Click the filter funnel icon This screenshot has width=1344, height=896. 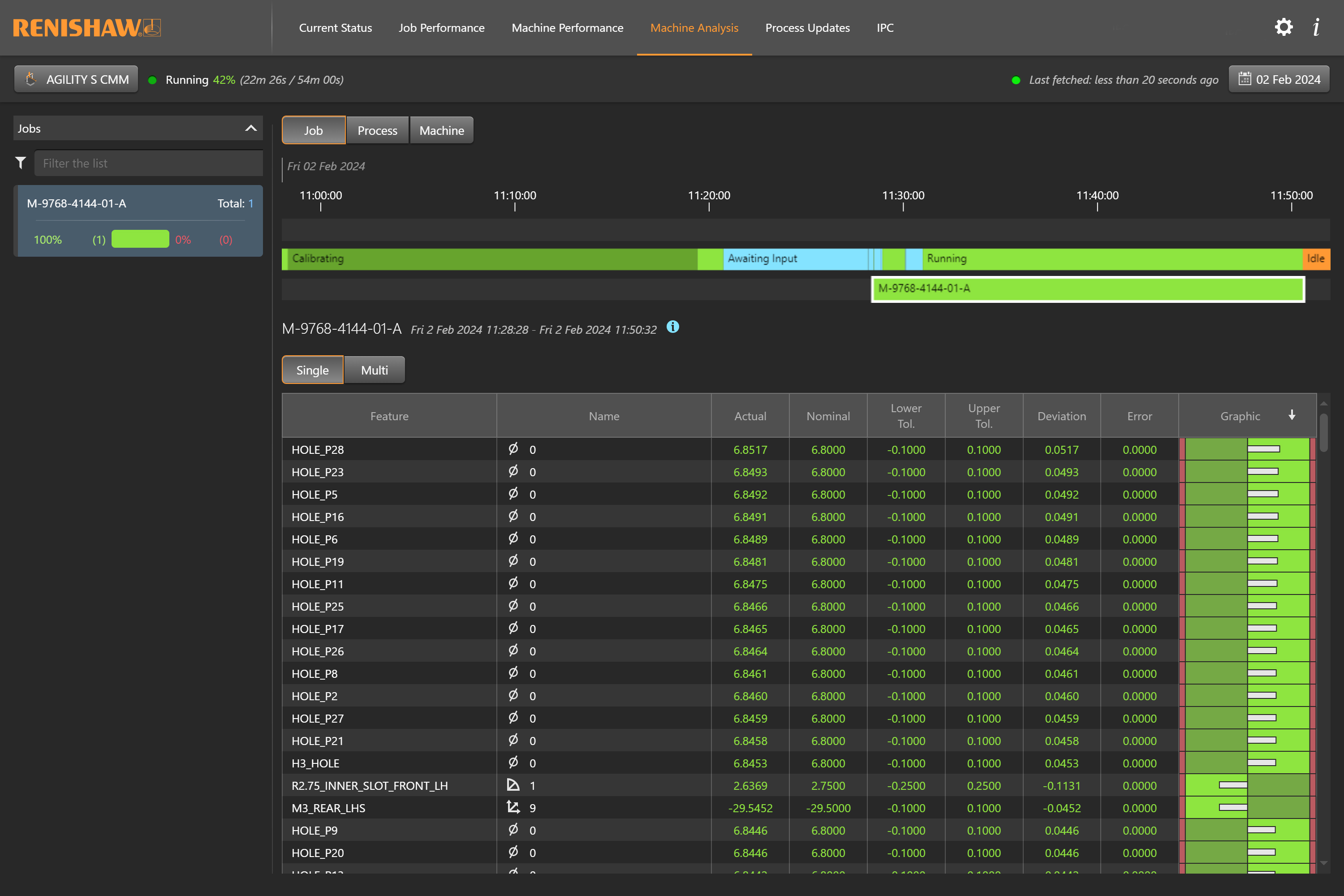click(x=21, y=163)
